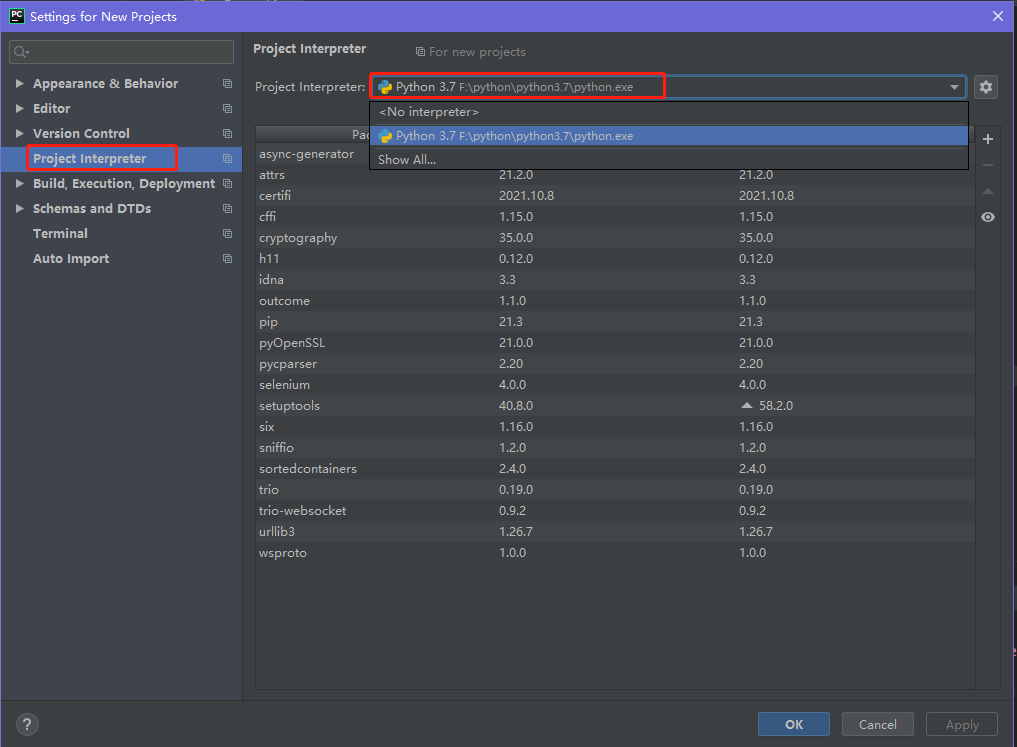The image size is (1017, 747).
Task: Click the copy icon next to Project Interpreter
Action: [x=227, y=159]
